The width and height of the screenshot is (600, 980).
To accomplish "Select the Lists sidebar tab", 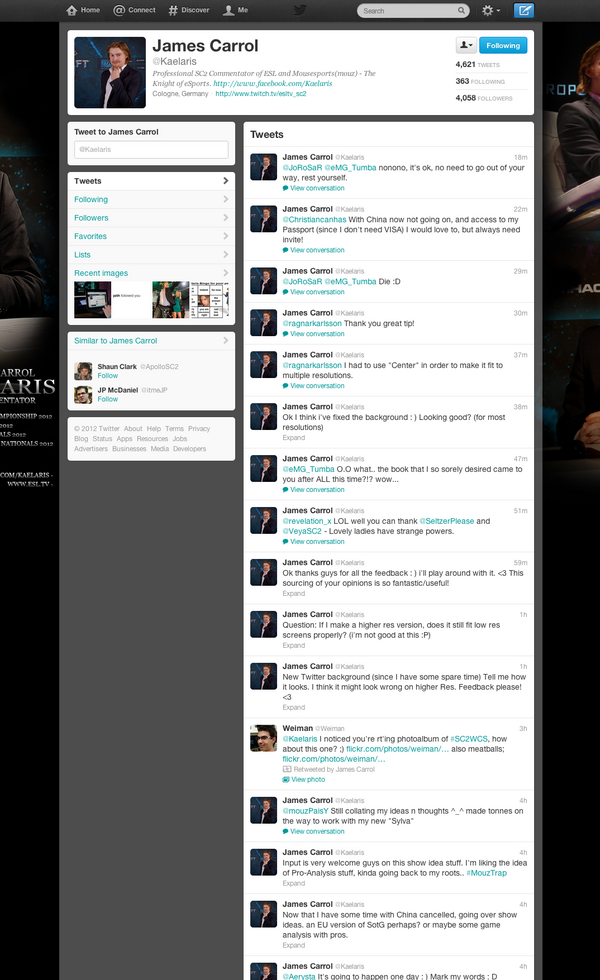I will pyautogui.click(x=151, y=254).
